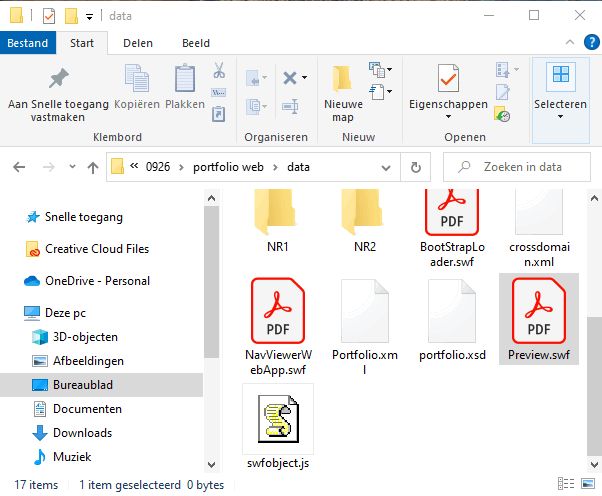This screenshot has height=496, width=602.
Task: Go back with the left arrow
Action: coord(19,167)
